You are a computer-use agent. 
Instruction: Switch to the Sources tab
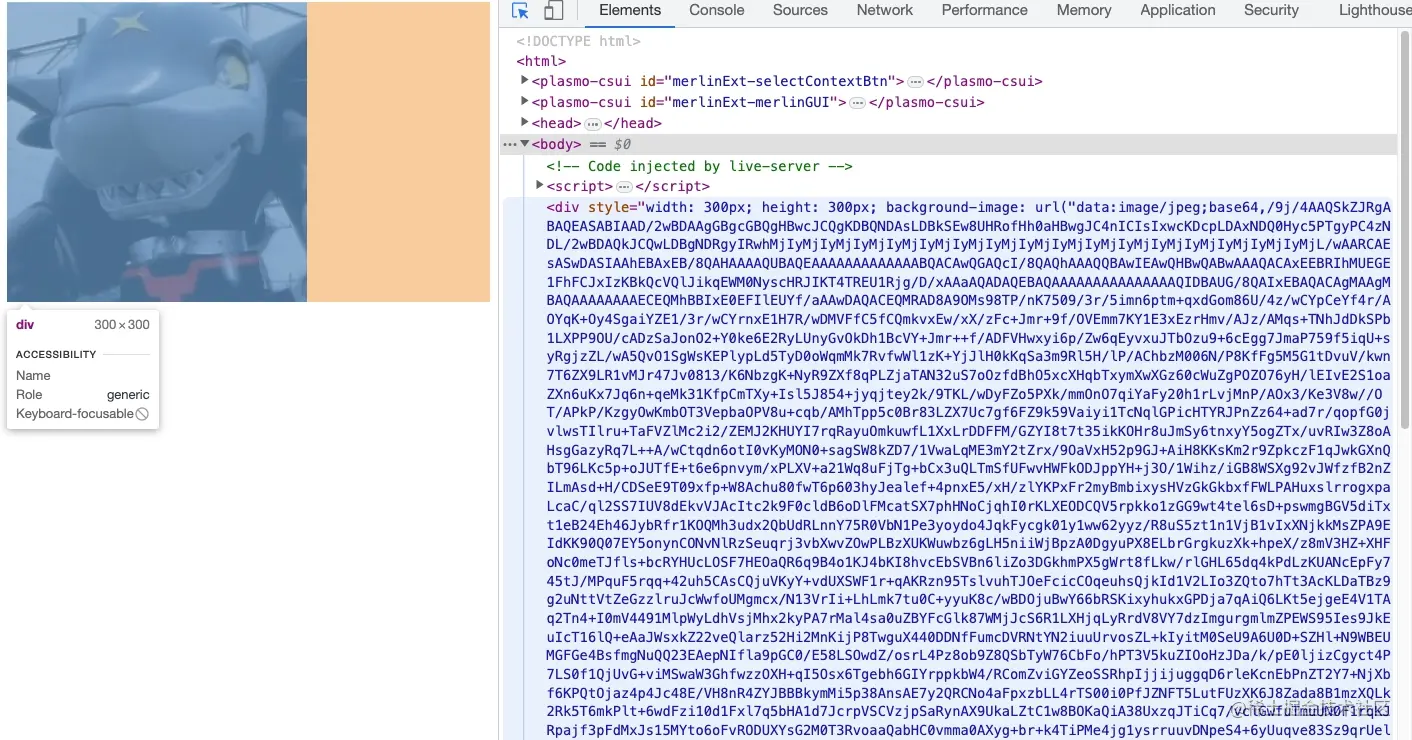(x=800, y=10)
